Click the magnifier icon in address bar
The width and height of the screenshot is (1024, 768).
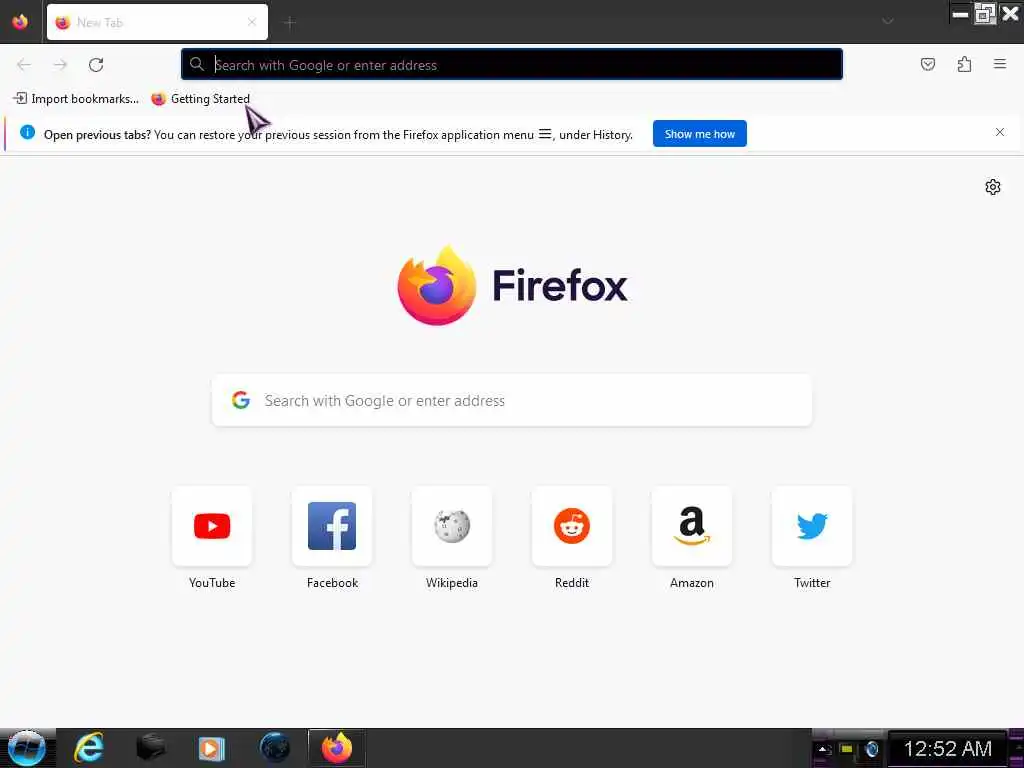point(197,64)
